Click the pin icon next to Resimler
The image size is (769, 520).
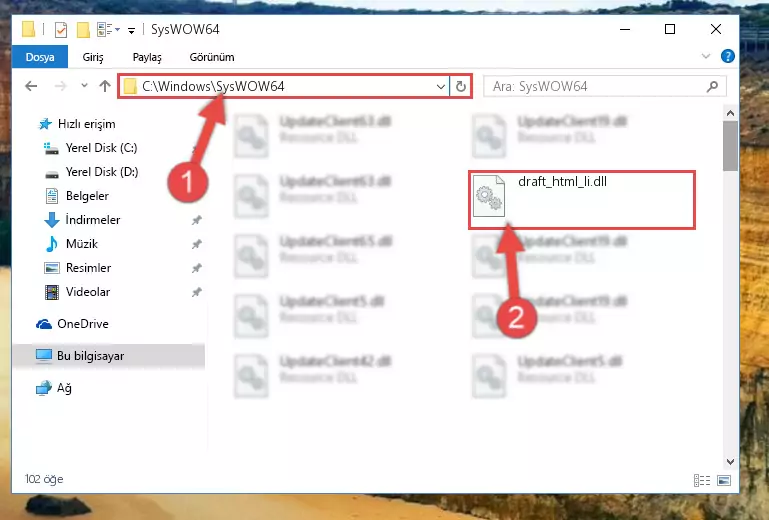197,268
